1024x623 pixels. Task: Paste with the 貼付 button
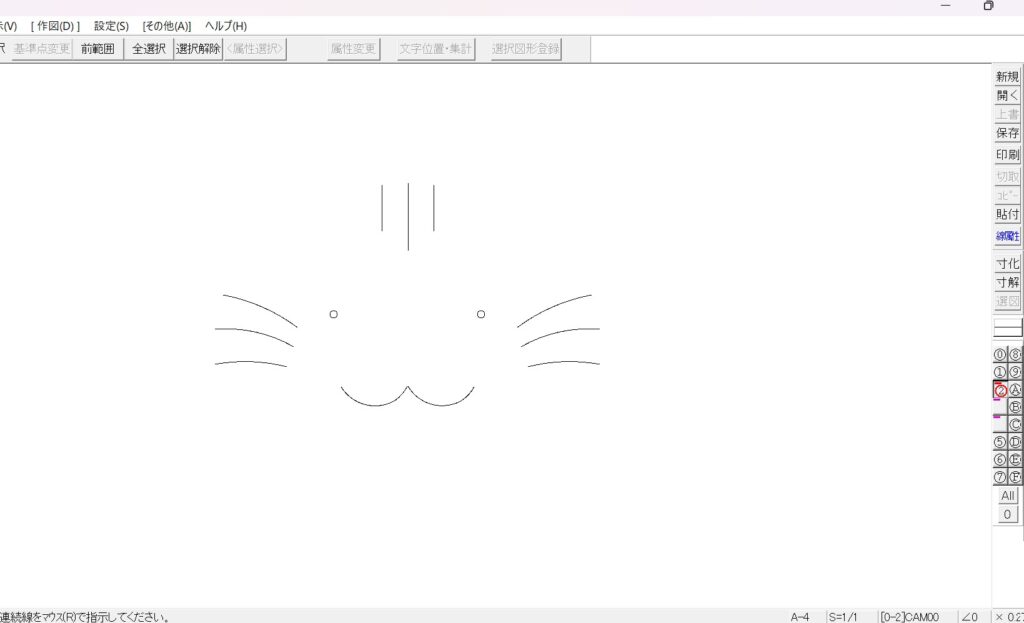click(x=1007, y=214)
